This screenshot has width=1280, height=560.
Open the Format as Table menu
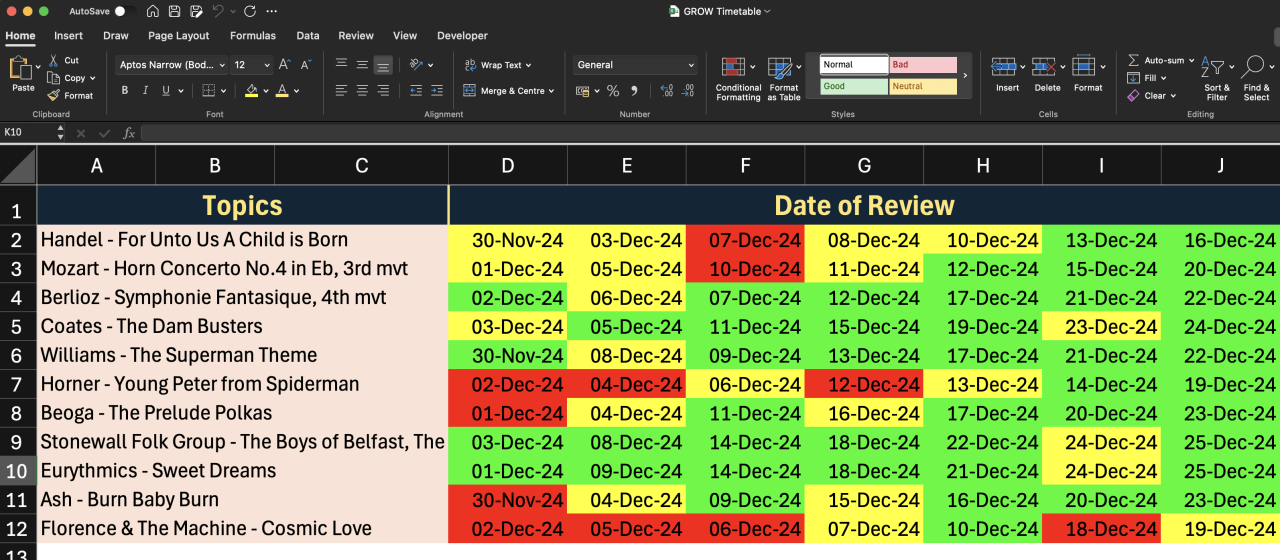point(784,79)
